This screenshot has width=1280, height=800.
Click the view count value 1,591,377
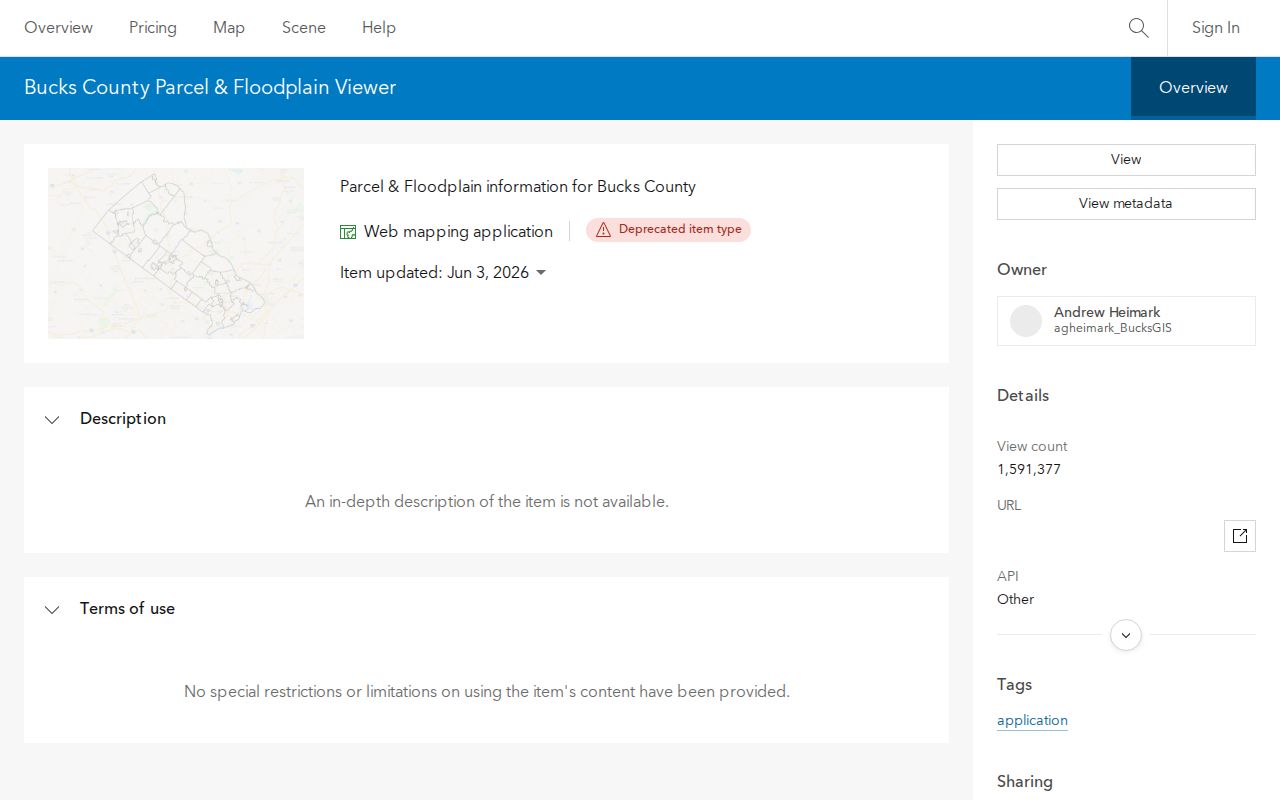(x=1029, y=469)
